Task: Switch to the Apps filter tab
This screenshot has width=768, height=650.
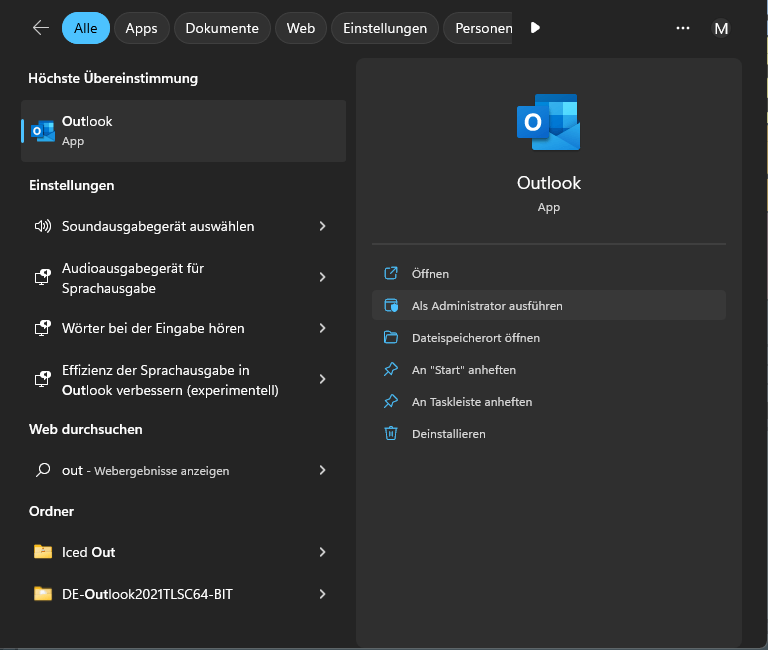Action: [141, 28]
